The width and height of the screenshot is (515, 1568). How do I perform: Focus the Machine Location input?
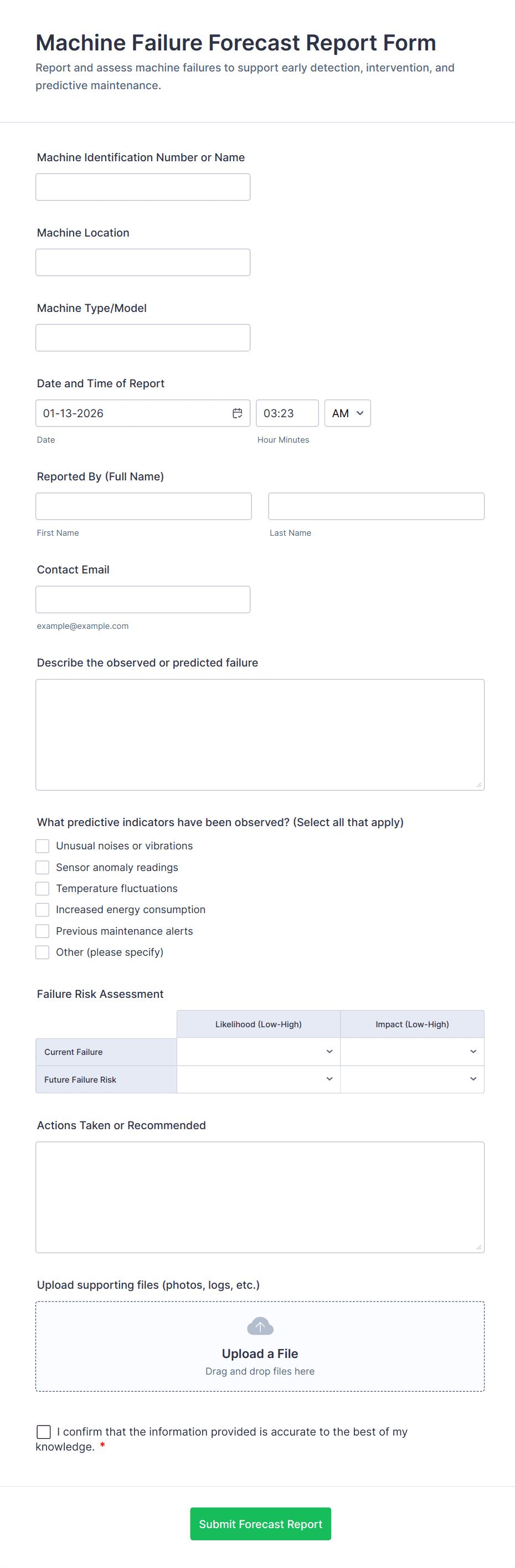point(143,262)
